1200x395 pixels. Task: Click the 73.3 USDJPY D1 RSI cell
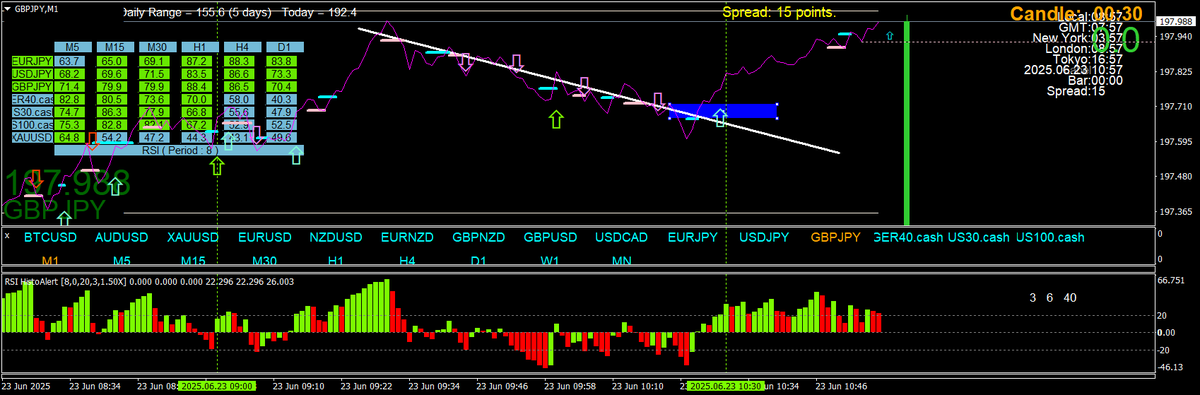pos(281,74)
